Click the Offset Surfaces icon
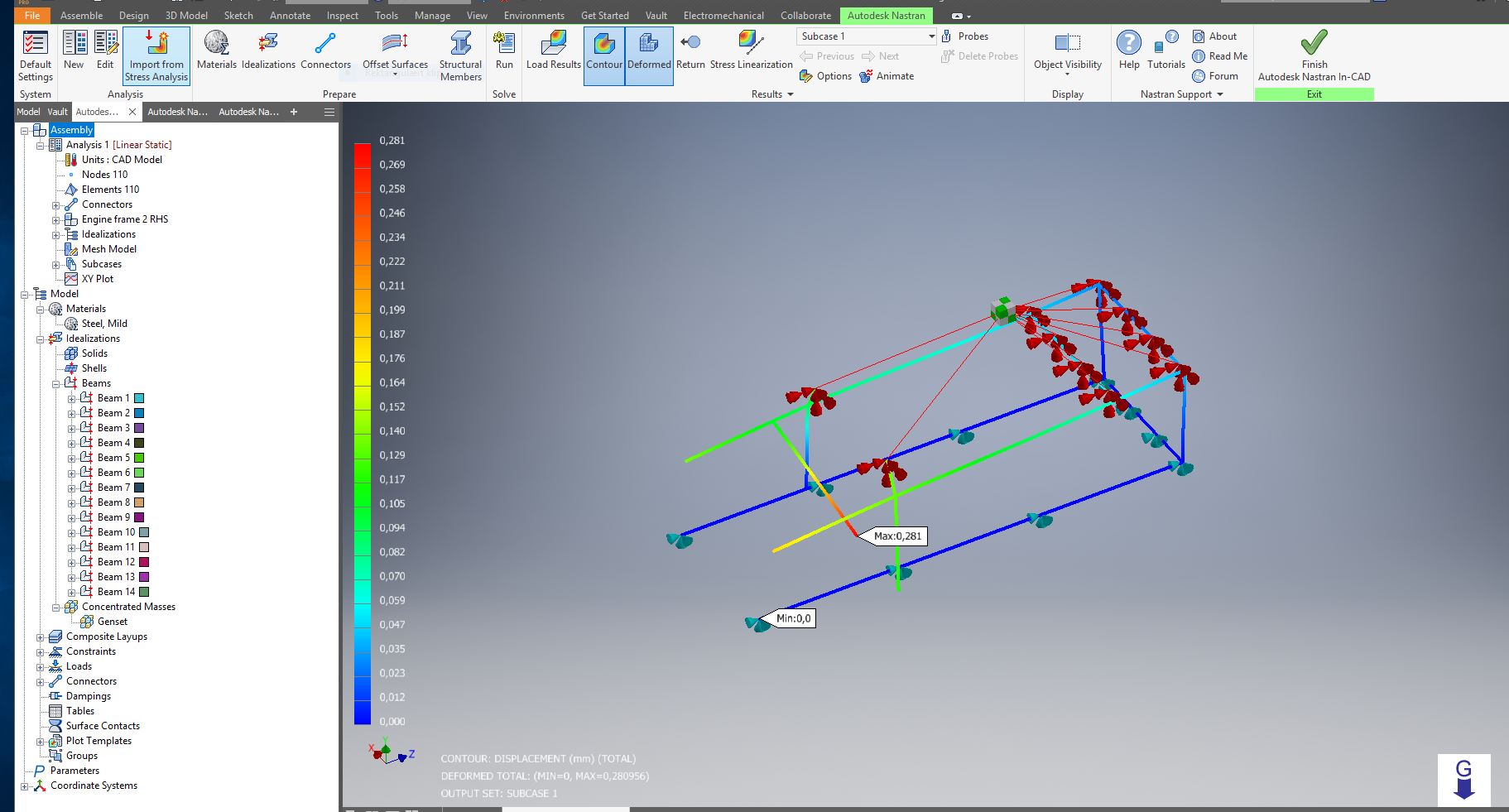This screenshot has height=812, width=1509. point(395,50)
